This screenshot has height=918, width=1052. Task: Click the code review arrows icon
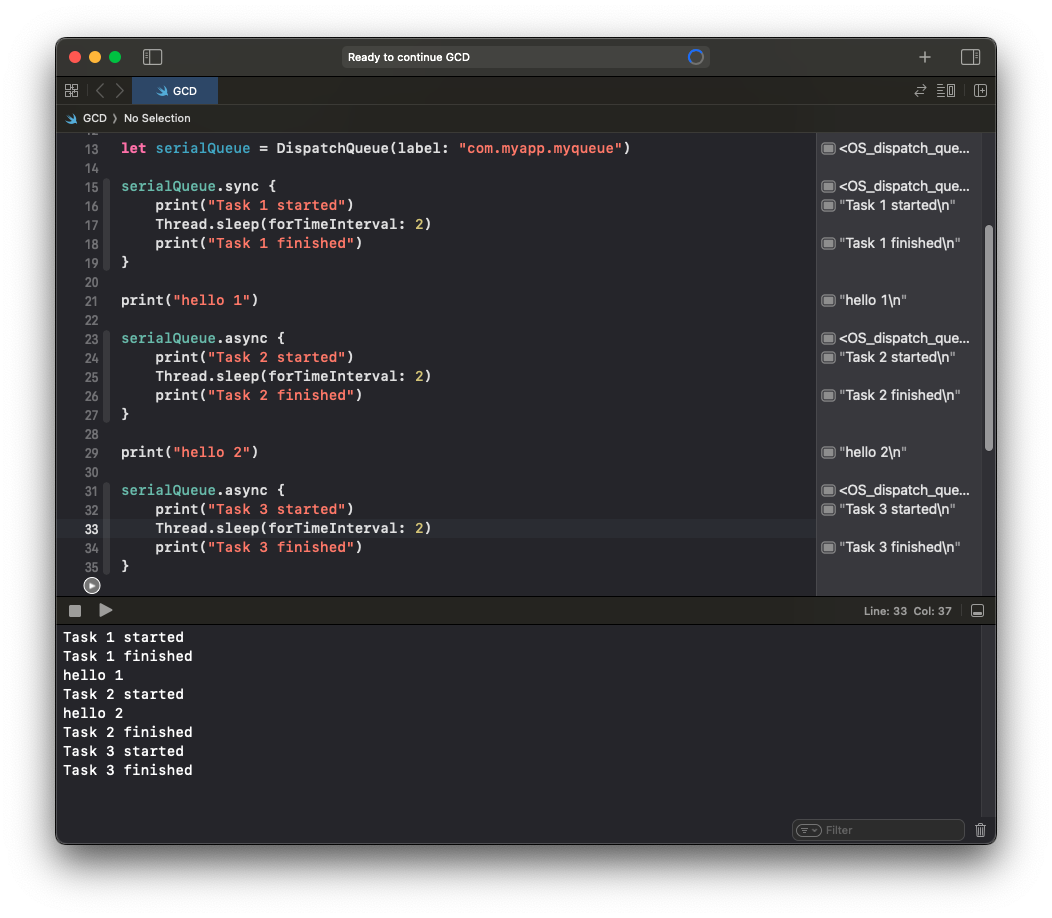920,91
